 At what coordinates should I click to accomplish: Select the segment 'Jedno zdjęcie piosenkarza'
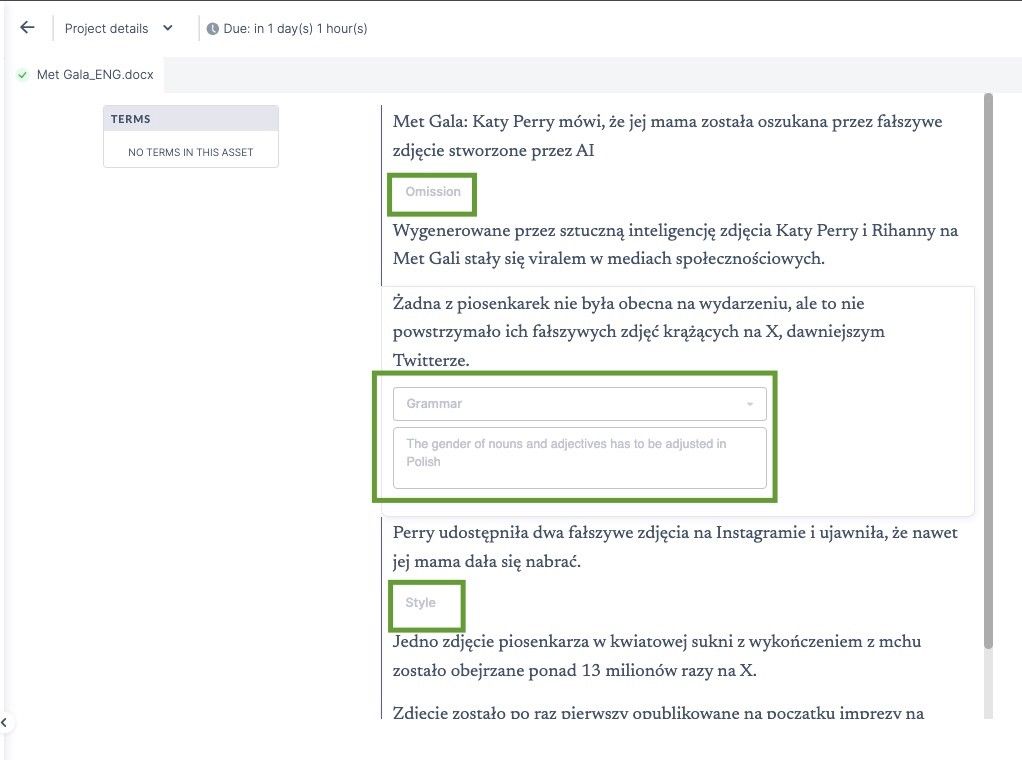click(657, 656)
